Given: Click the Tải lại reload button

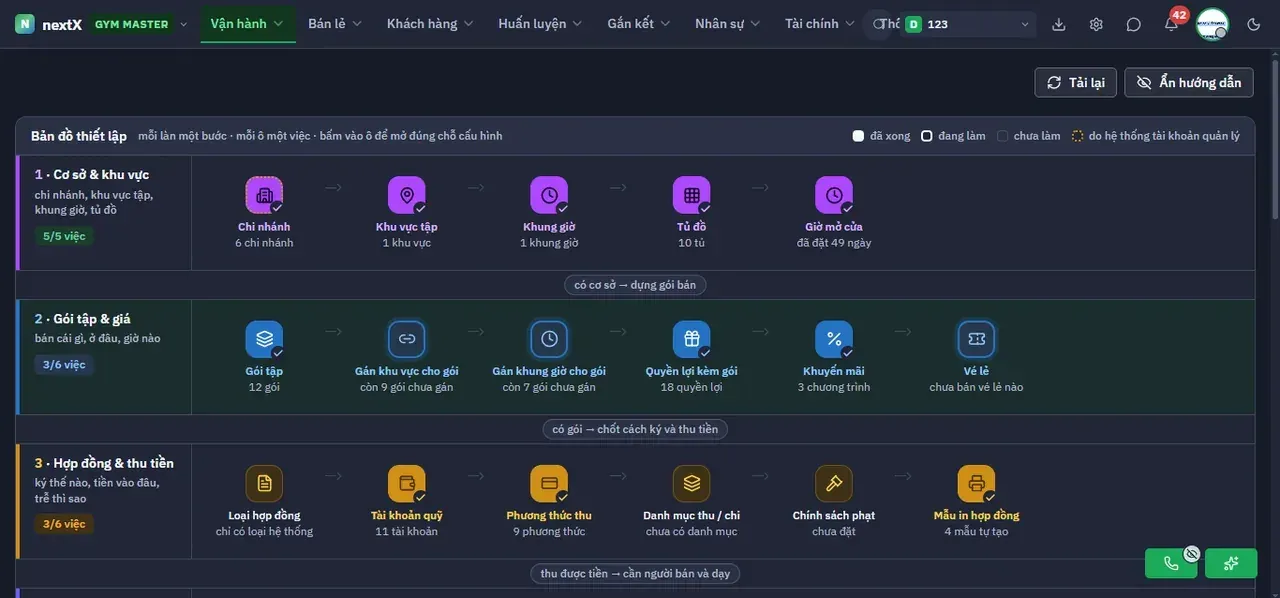Looking at the screenshot, I should click(x=1076, y=82).
